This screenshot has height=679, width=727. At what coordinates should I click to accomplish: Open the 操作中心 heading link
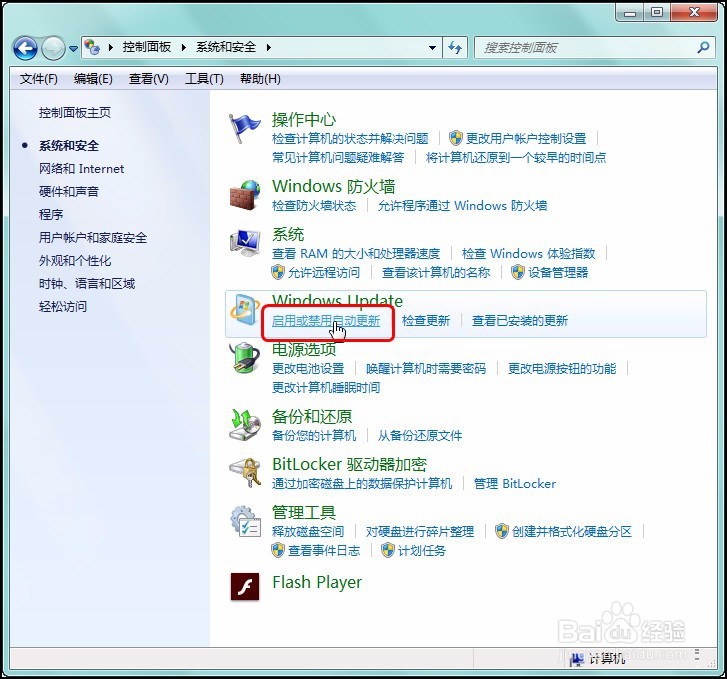click(304, 120)
